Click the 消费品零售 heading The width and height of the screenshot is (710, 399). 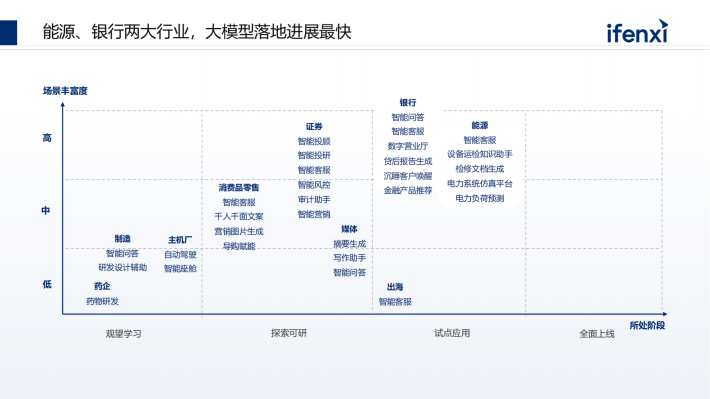click(239, 187)
